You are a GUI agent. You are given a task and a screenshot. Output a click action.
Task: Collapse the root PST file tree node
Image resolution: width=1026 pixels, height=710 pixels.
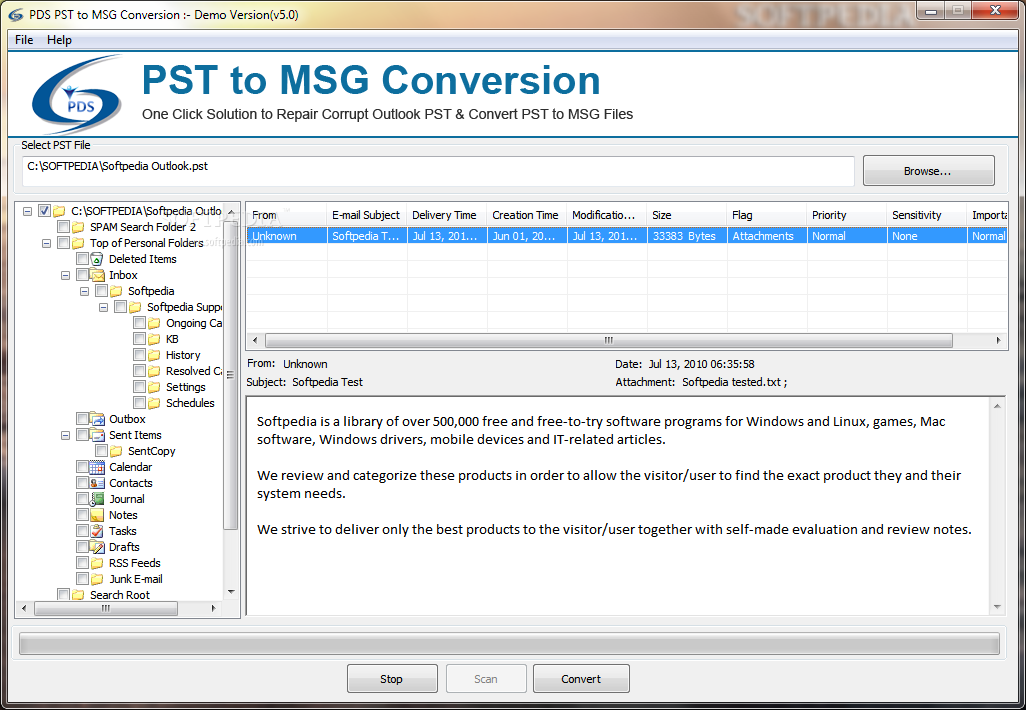[x=27, y=211]
